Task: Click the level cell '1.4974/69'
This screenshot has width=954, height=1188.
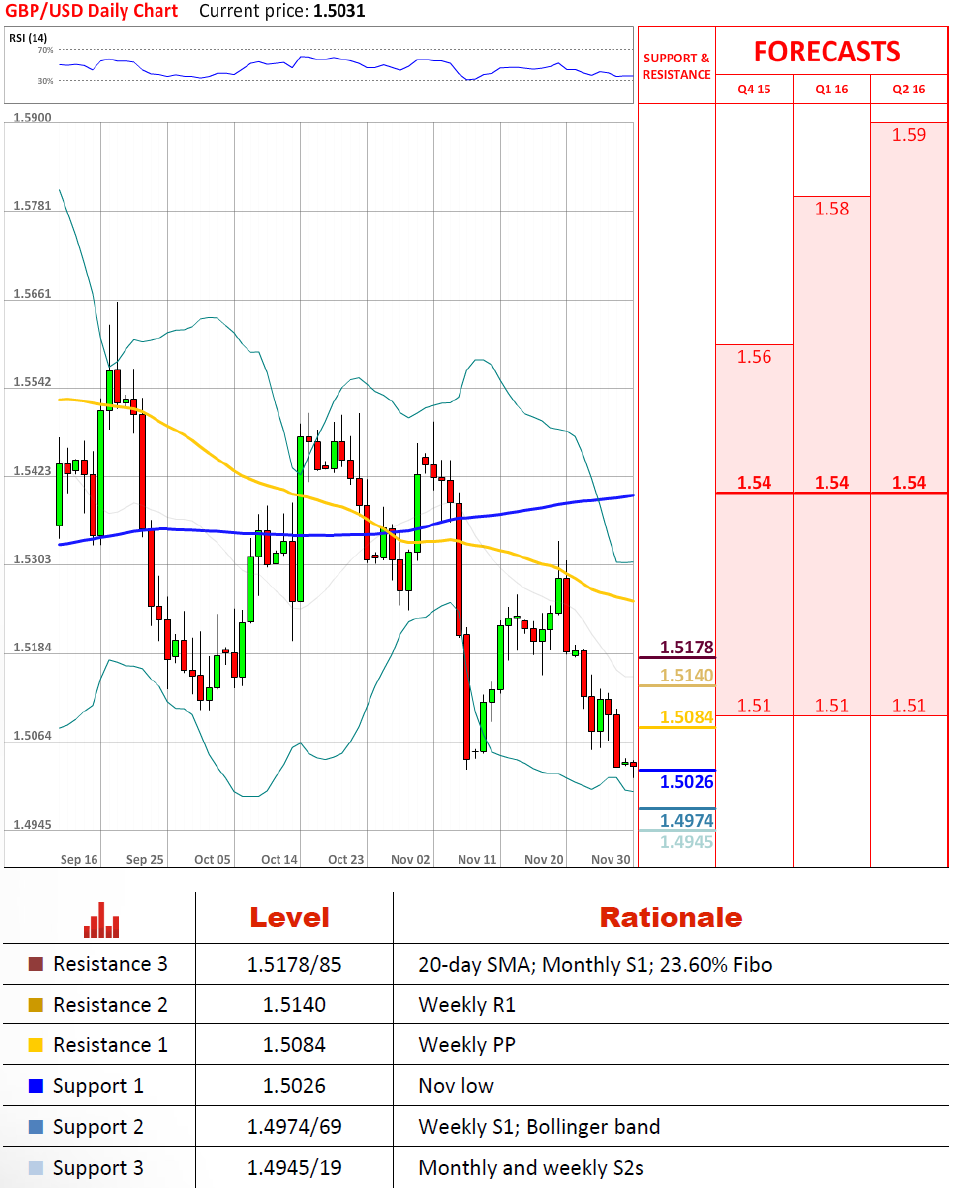Action: pos(294,1127)
